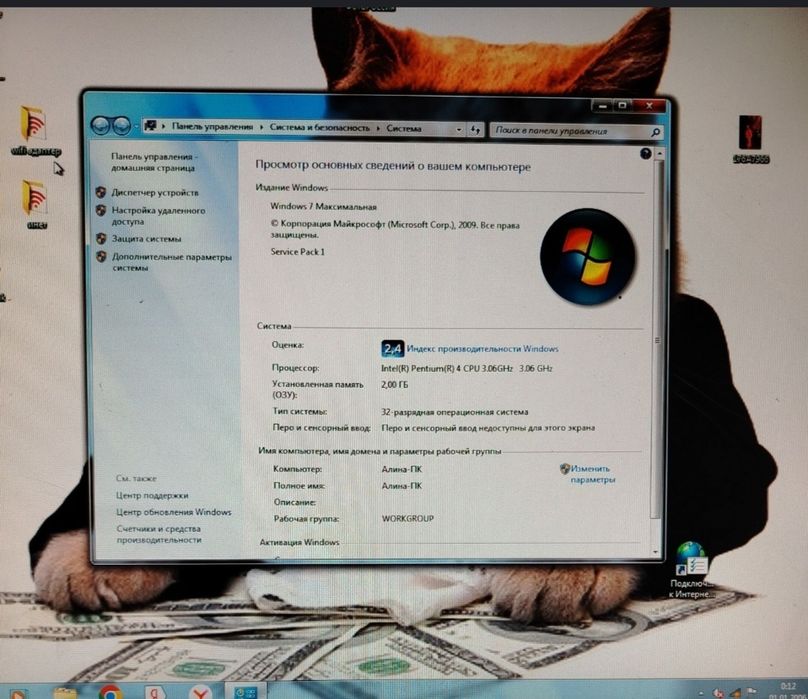Click the Windows logo in System window
Image resolution: width=808 pixels, height=699 pixels.
587,256
